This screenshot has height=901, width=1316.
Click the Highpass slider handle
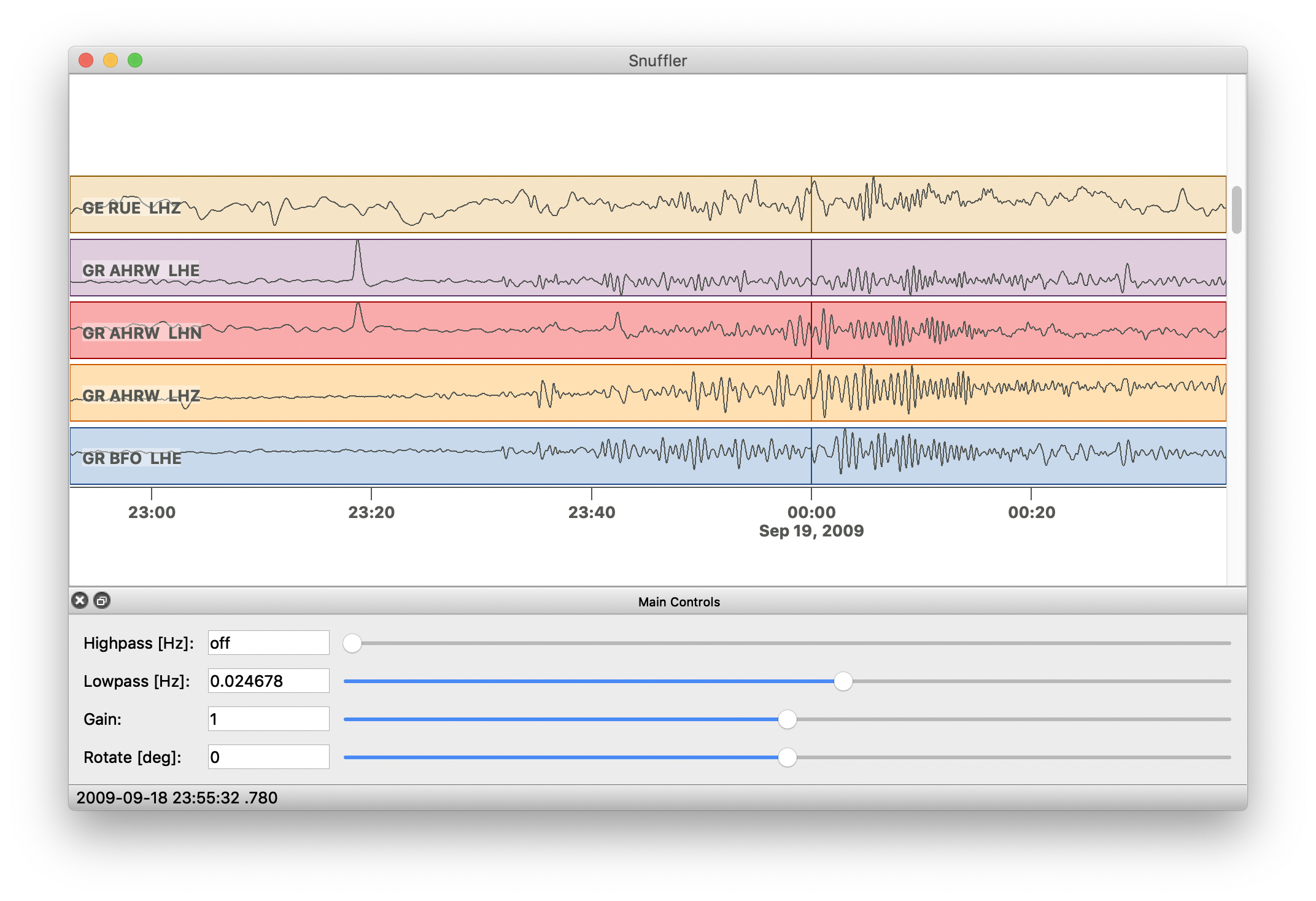click(x=352, y=643)
